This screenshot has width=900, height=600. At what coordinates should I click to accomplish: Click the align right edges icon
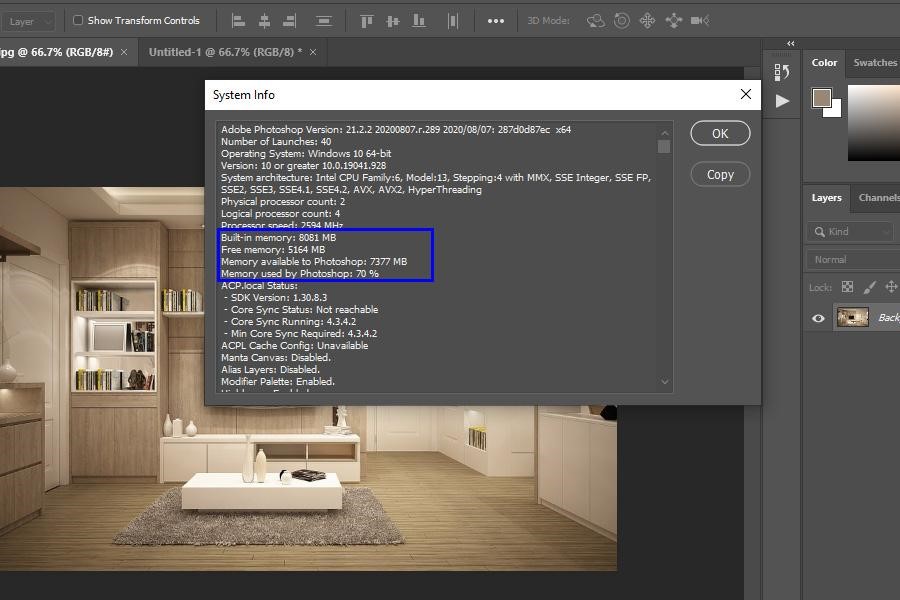click(290, 20)
